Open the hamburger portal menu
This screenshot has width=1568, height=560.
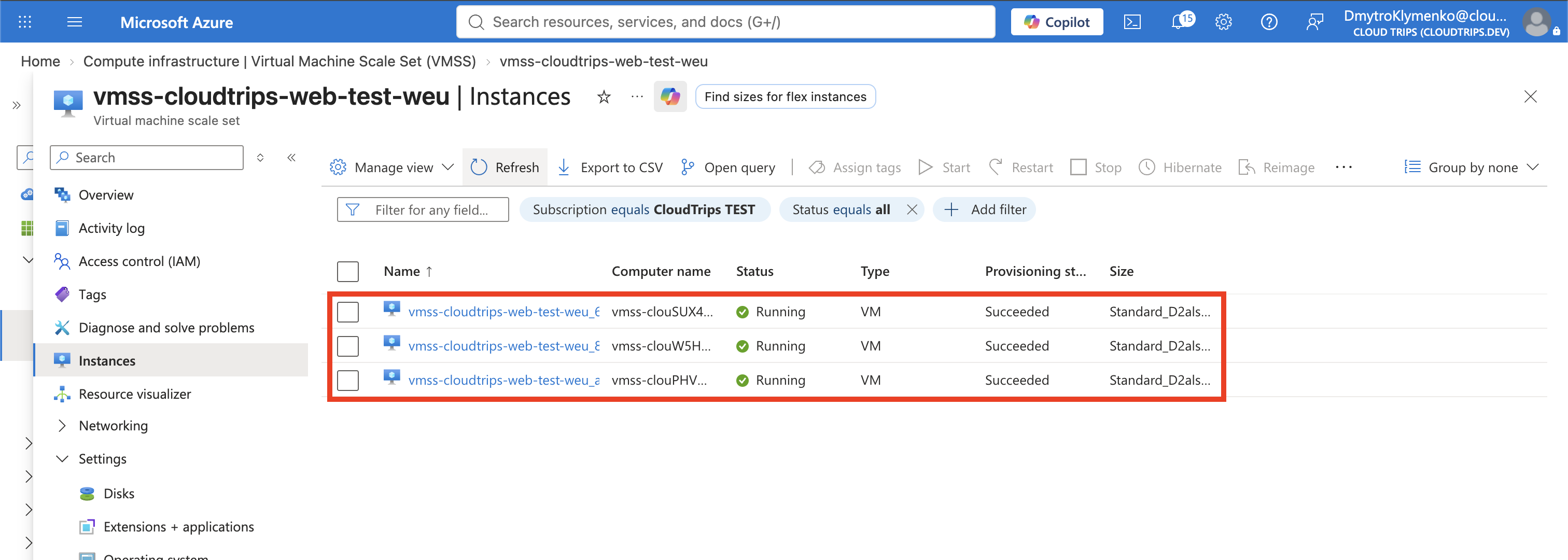click(74, 22)
